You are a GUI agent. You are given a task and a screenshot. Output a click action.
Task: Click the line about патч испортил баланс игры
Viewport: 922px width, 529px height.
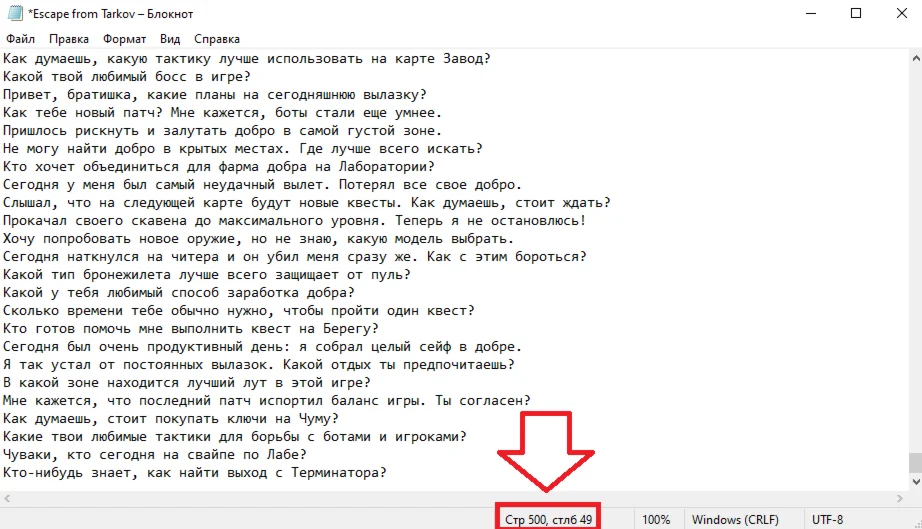point(266,401)
